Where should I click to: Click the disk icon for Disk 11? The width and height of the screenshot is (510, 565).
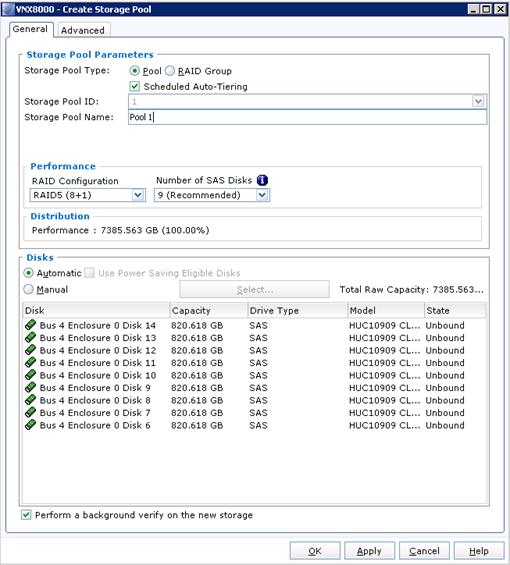(31, 362)
